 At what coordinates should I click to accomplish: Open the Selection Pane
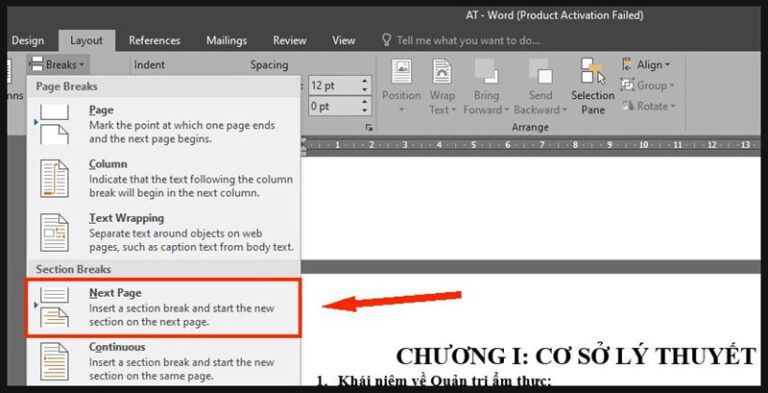pyautogui.click(x=593, y=87)
